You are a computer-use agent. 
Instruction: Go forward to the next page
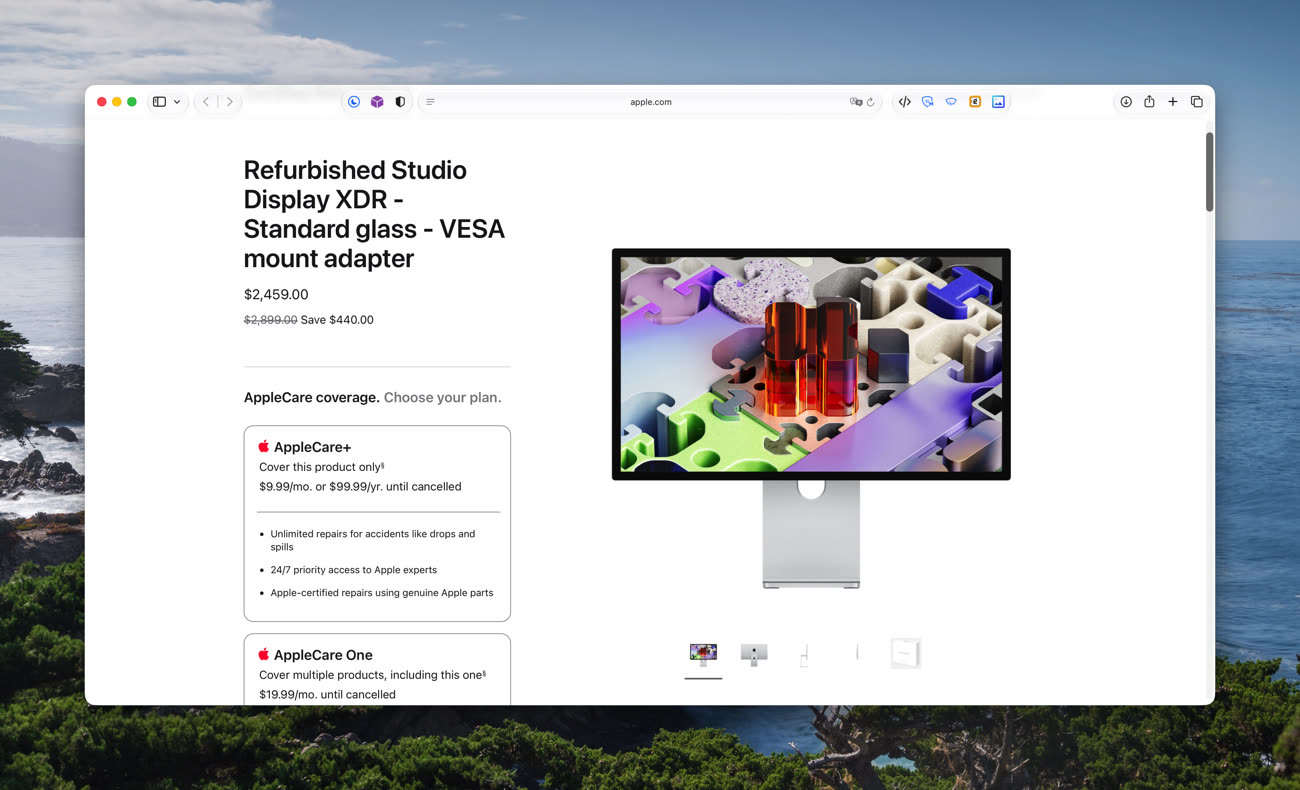coord(230,102)
